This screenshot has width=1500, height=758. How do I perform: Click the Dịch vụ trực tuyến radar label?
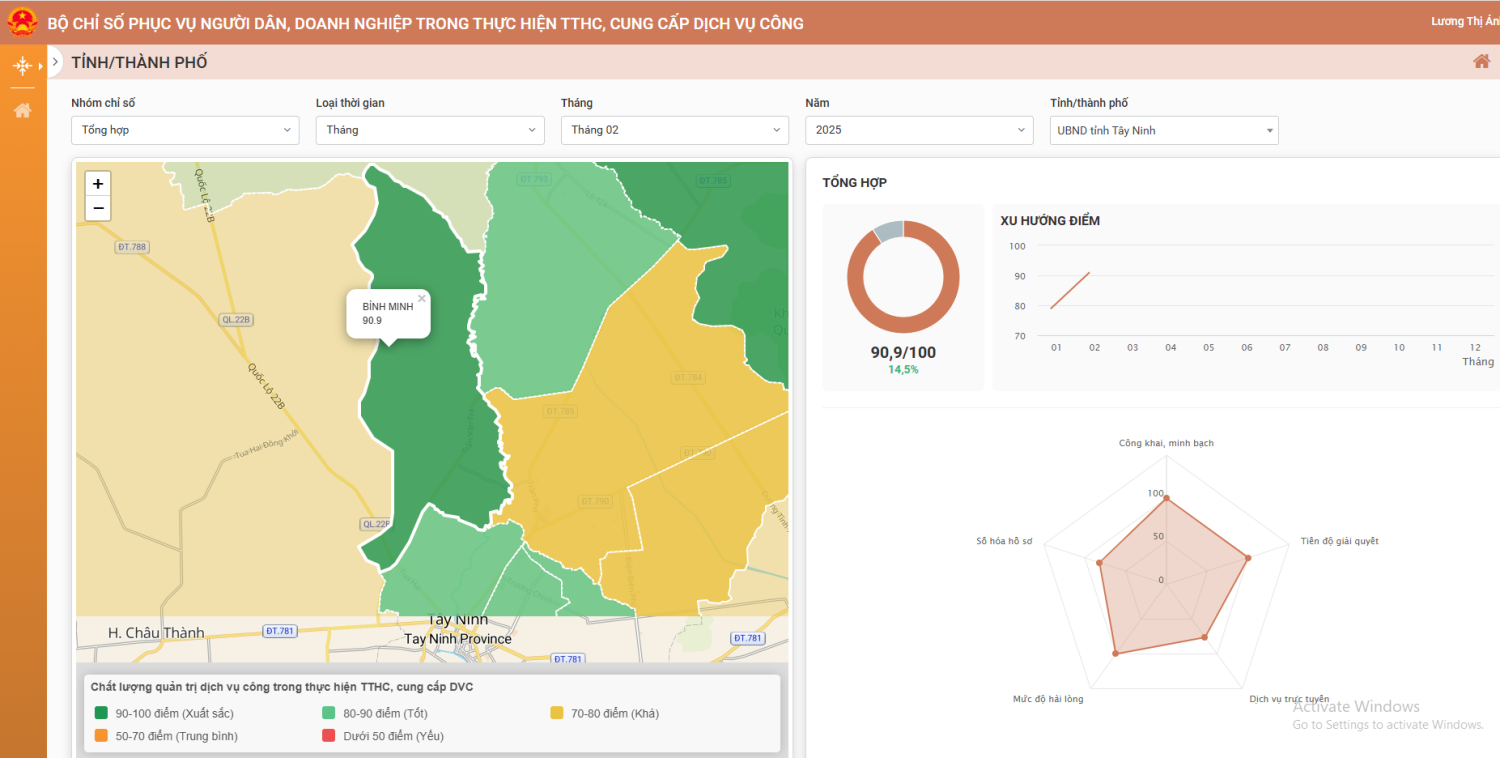[1289, 699]
